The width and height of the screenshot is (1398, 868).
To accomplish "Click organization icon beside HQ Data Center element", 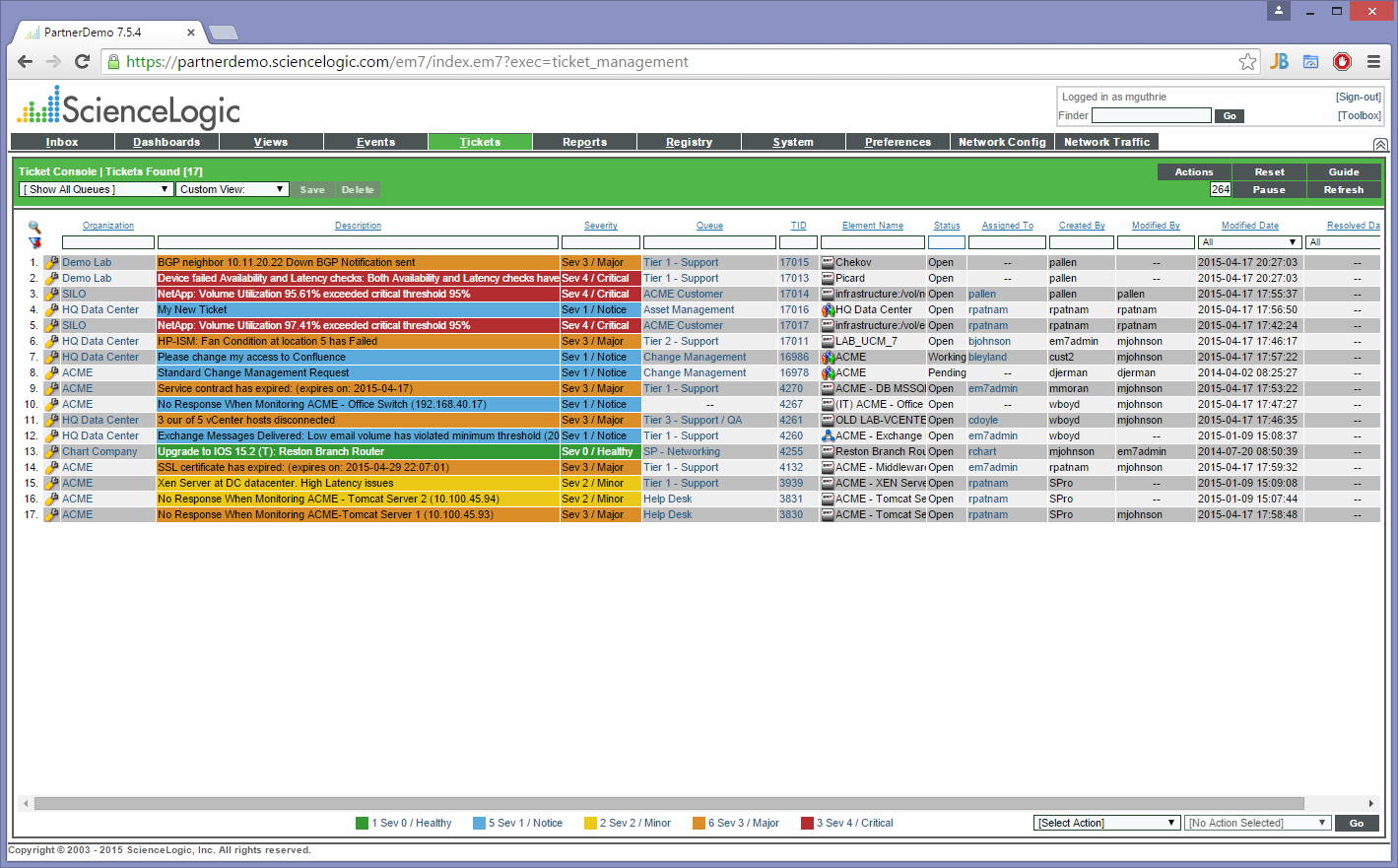I will [828, 310].
